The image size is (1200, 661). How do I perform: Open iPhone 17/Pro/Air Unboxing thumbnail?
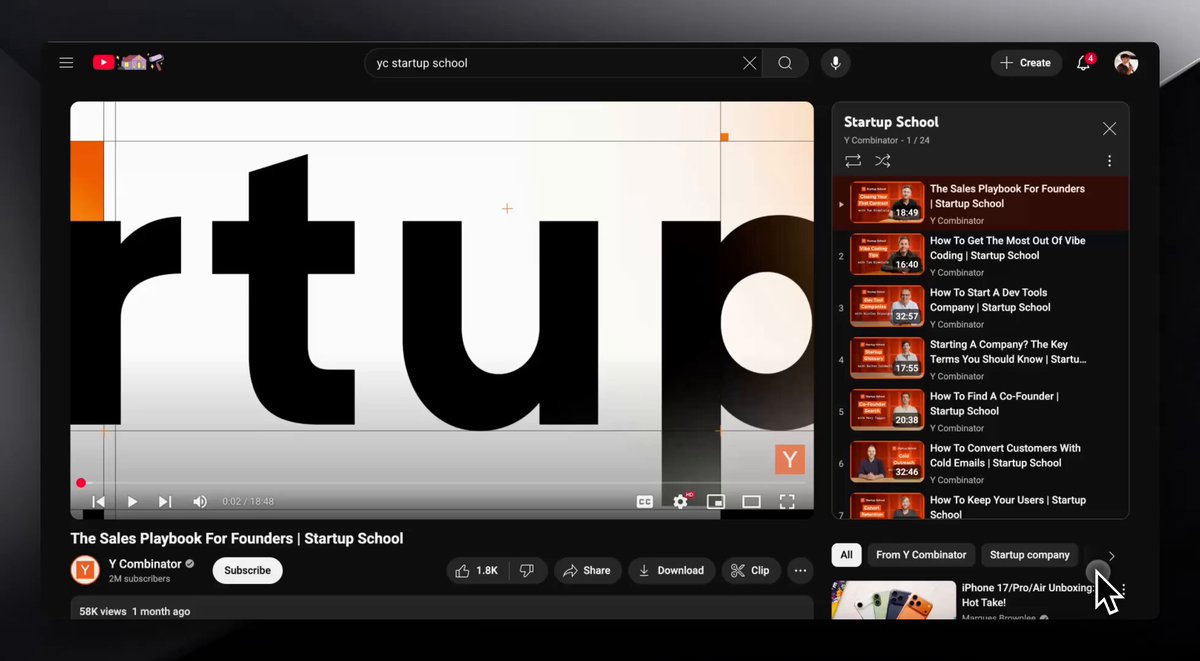(894, 600)
